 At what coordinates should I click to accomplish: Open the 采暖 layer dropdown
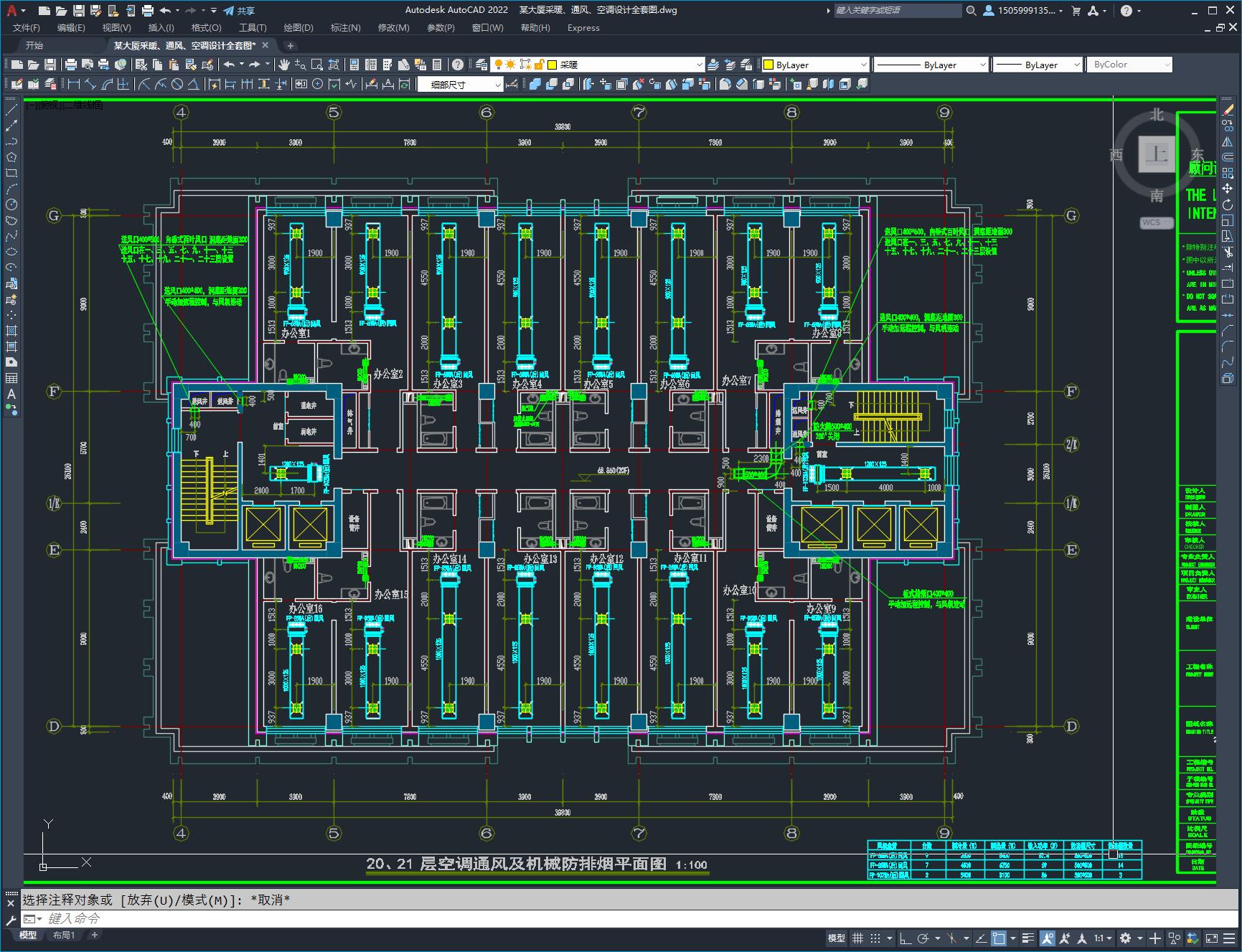(699, 65)
